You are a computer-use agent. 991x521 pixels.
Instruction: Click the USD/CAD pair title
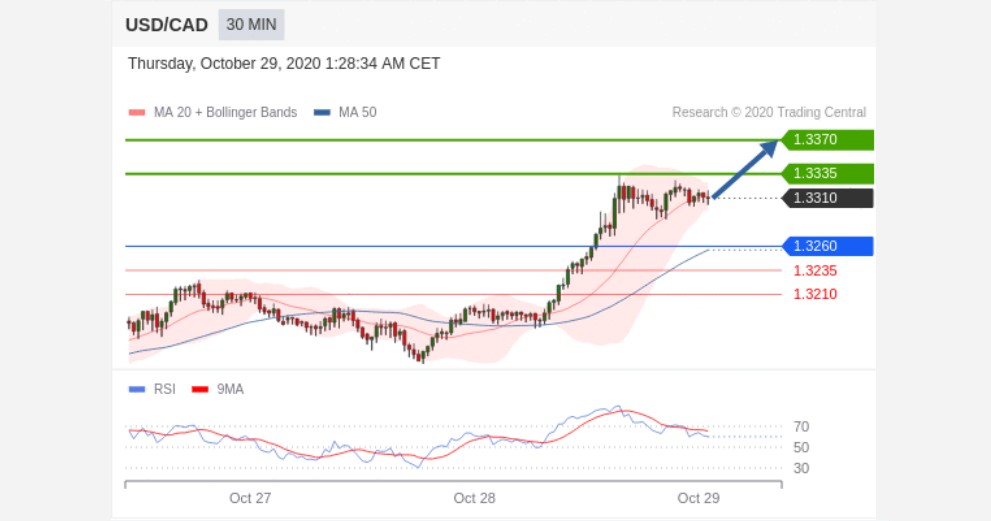(x=166, y=25)
